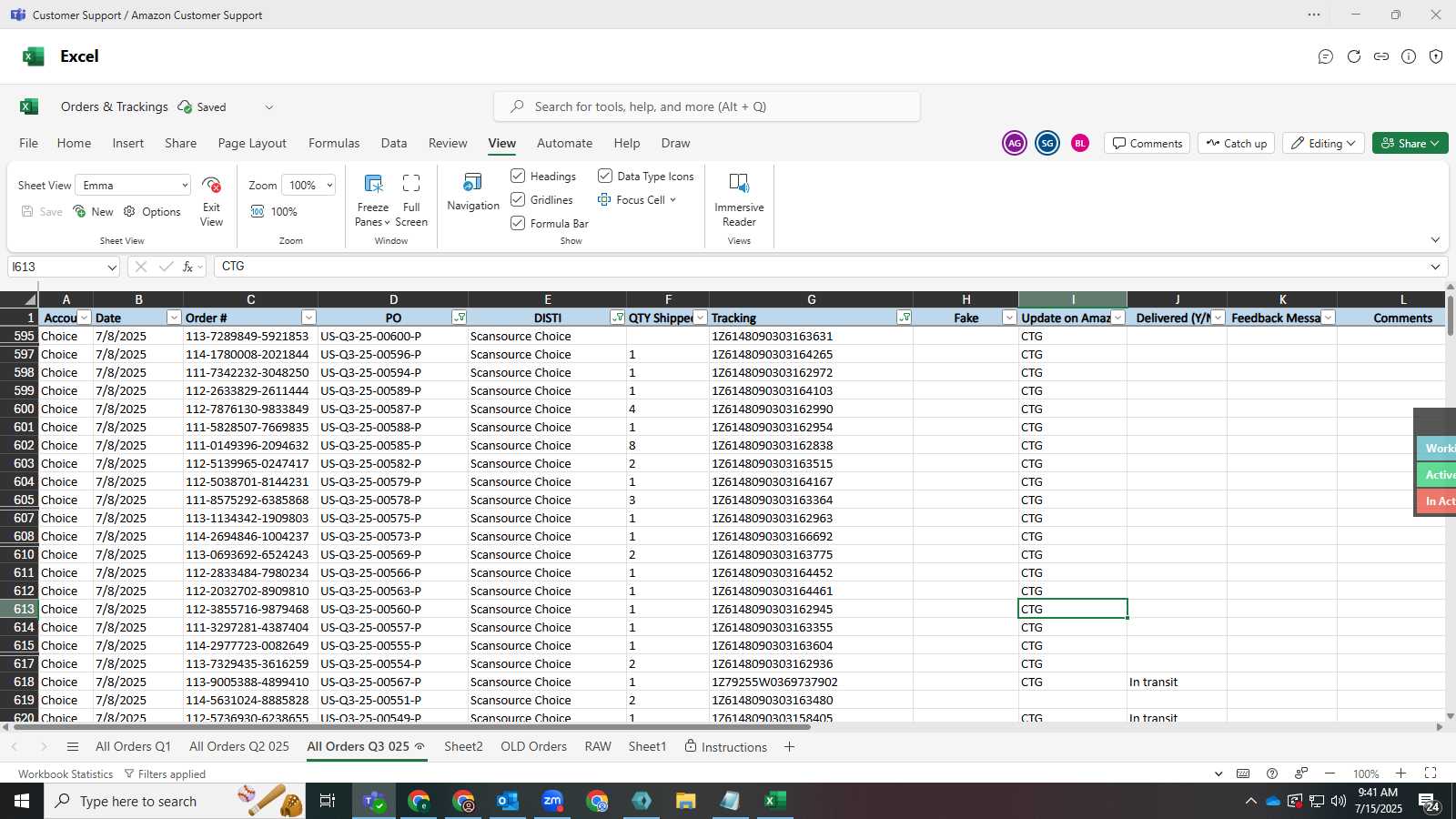Click the AG collaborator avatar
The width and height of the screenshot is (1456, 819).
click(x=1015, y=143)
